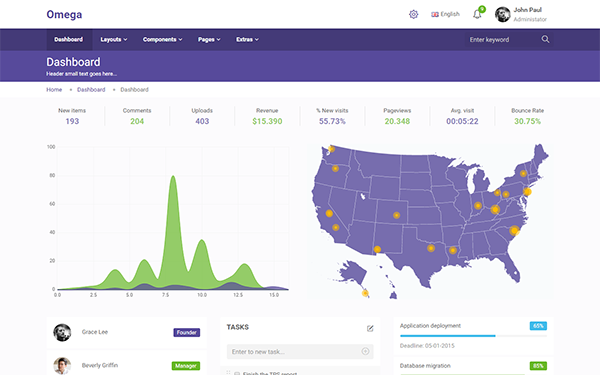Click the Enter keyword search field

tap(502, 39)
